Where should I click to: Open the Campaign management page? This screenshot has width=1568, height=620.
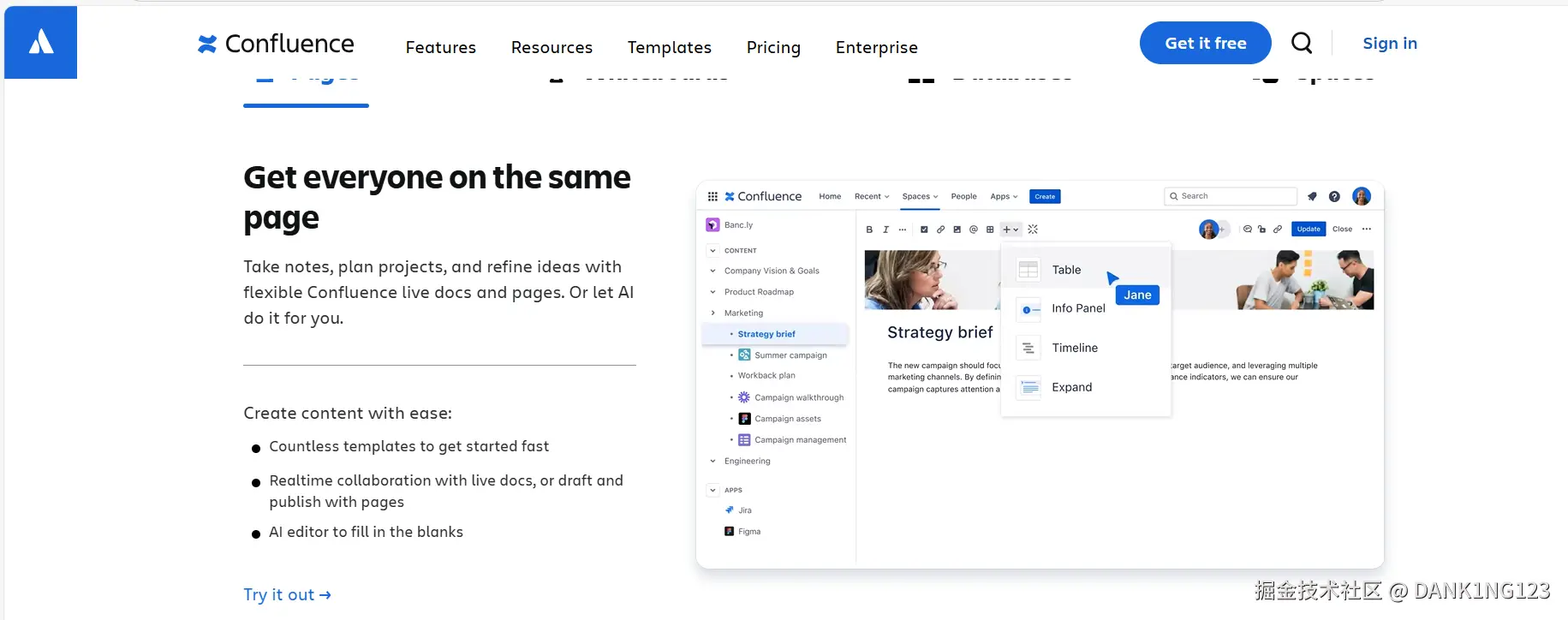pyautogui.click(x=792, y=440)
